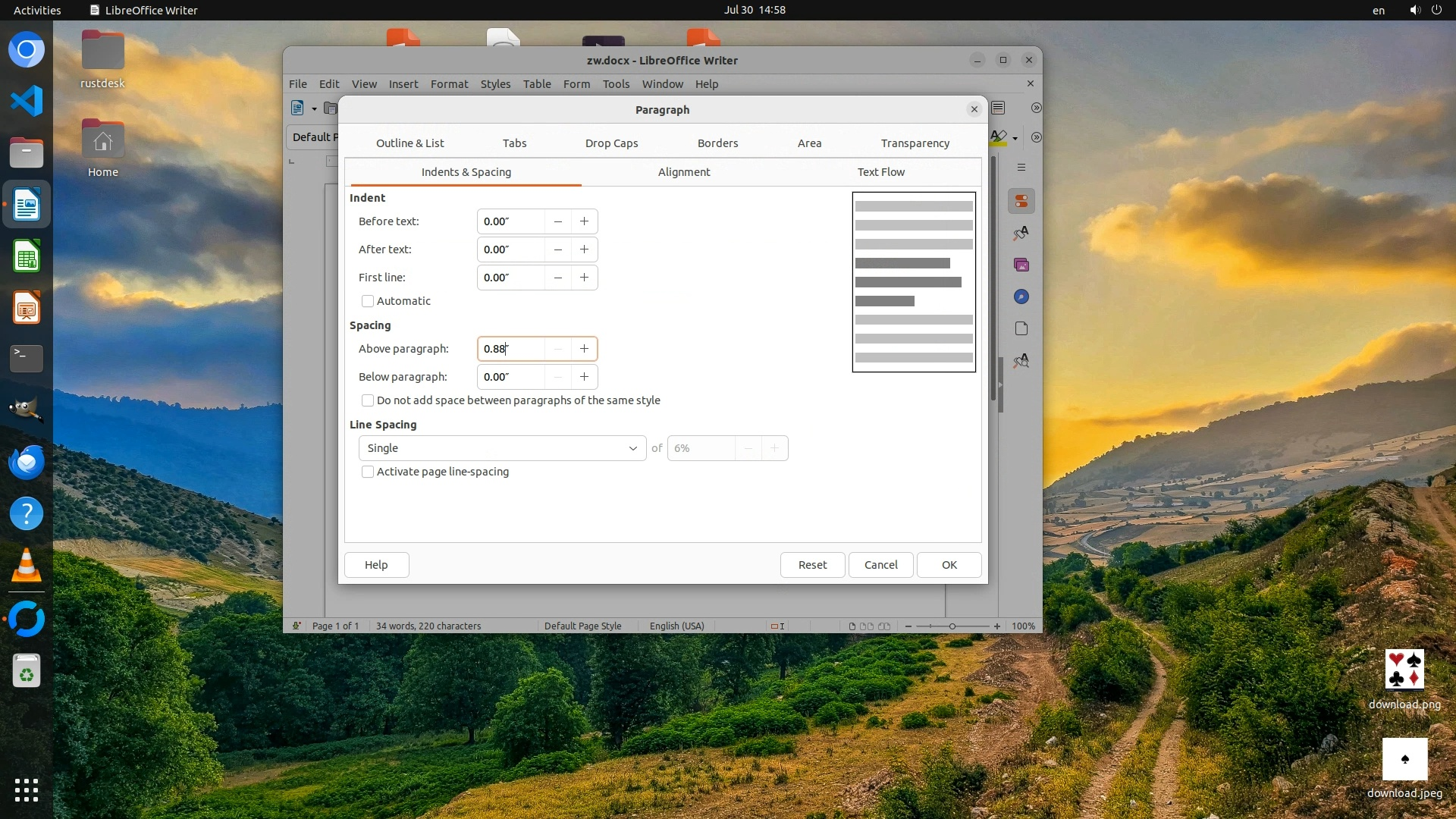Open the sidebar Gallery deck
Image resolution: width=1456 pixels, height=819 pixels.
click(1021, 265)
